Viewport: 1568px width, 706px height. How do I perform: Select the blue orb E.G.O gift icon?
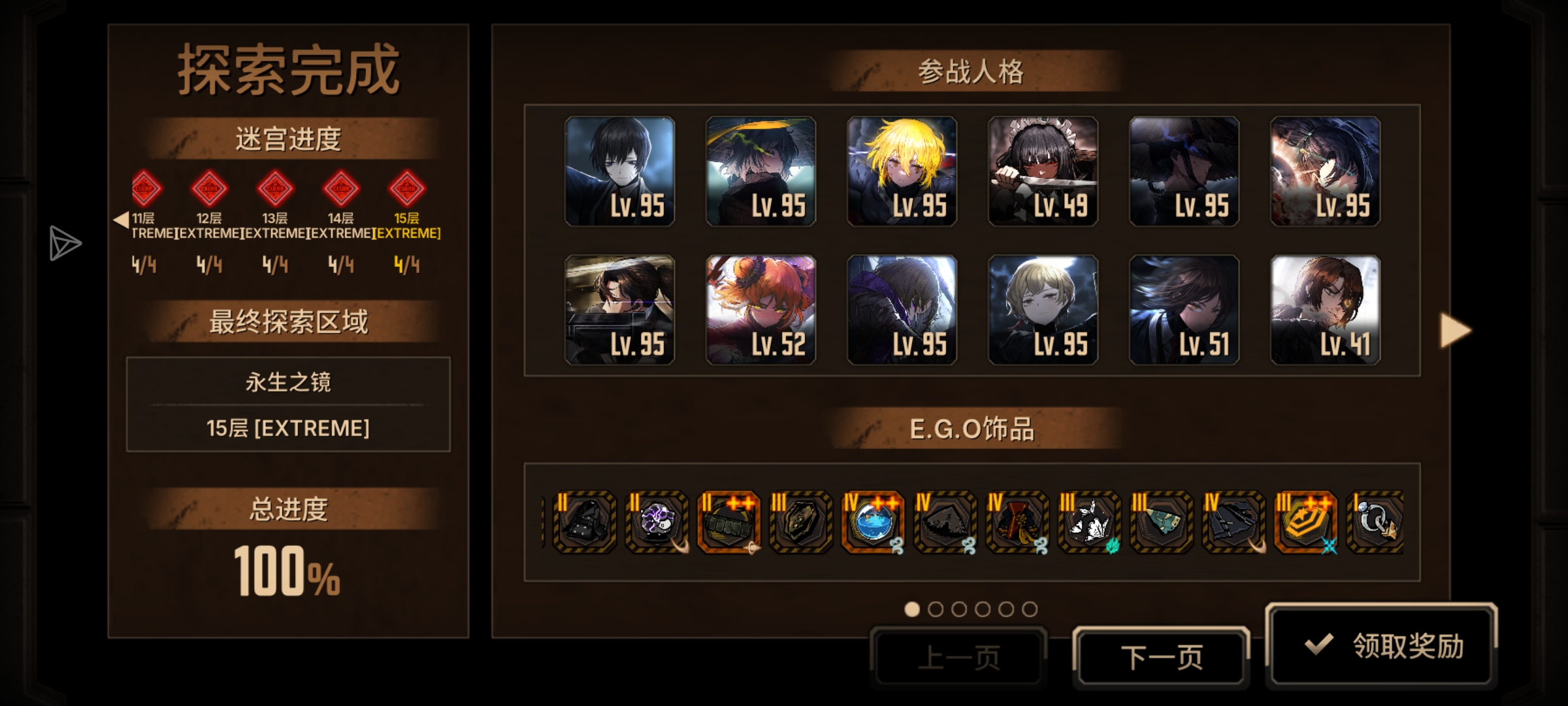coord(873,522)
